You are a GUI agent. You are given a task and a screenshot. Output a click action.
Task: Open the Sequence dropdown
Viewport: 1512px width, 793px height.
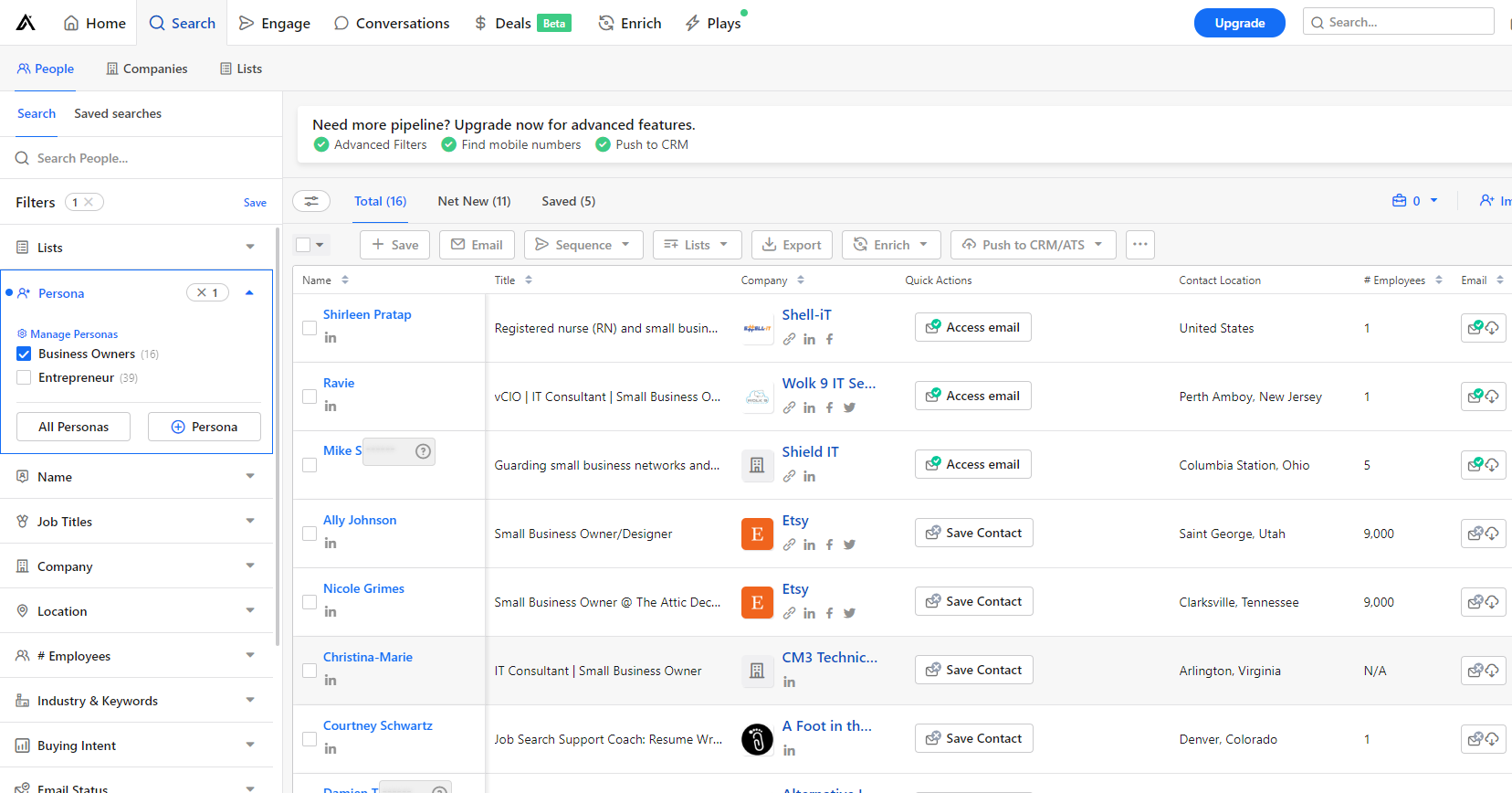(583, 245)
